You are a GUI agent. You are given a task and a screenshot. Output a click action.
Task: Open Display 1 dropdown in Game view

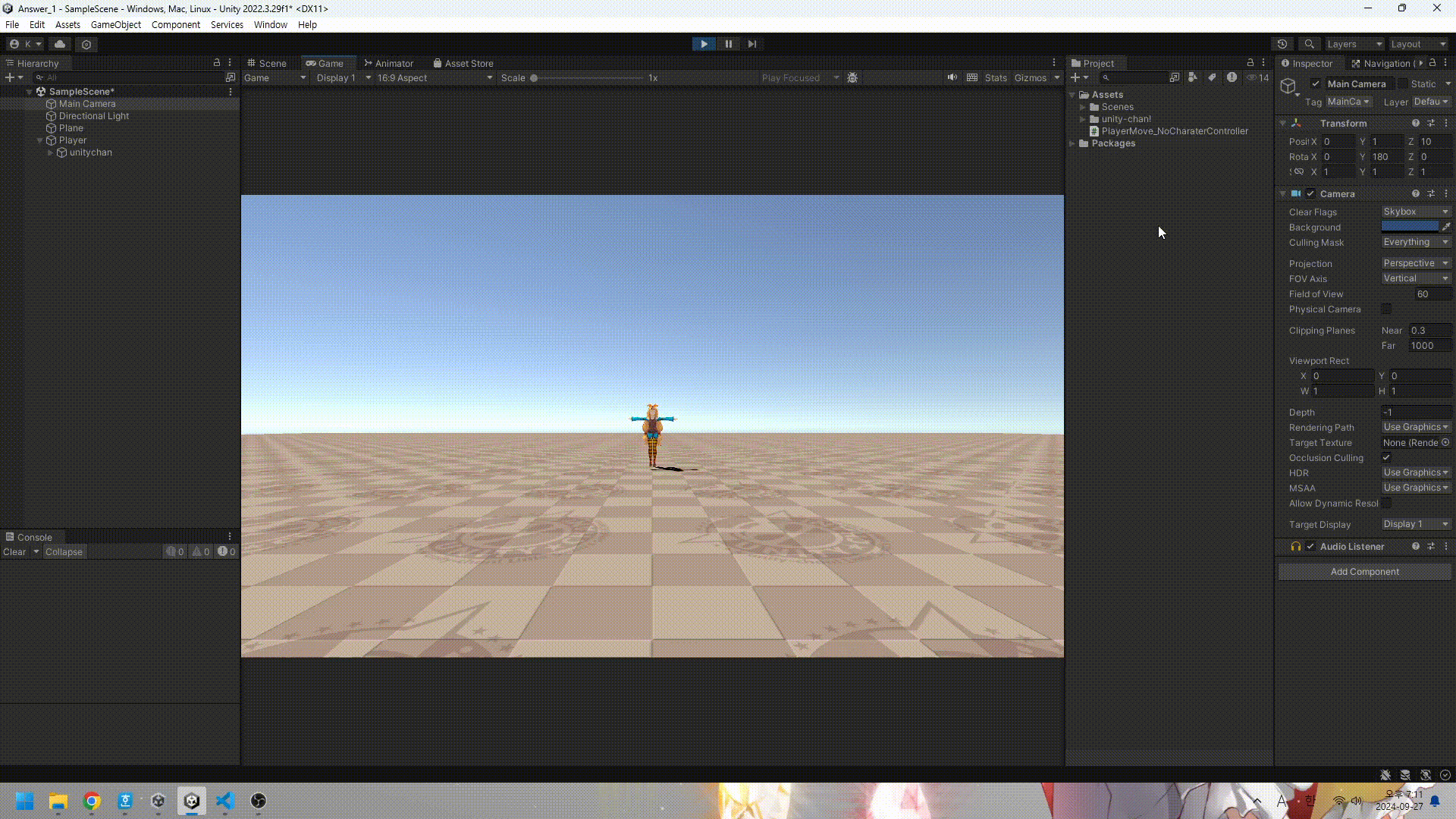click(x=343, y=77)
